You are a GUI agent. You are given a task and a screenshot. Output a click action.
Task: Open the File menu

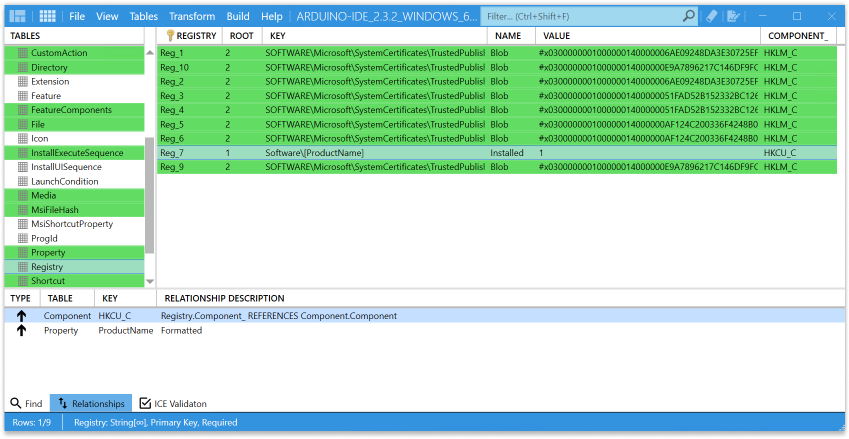pyautogui.click(x=77, y=16)
